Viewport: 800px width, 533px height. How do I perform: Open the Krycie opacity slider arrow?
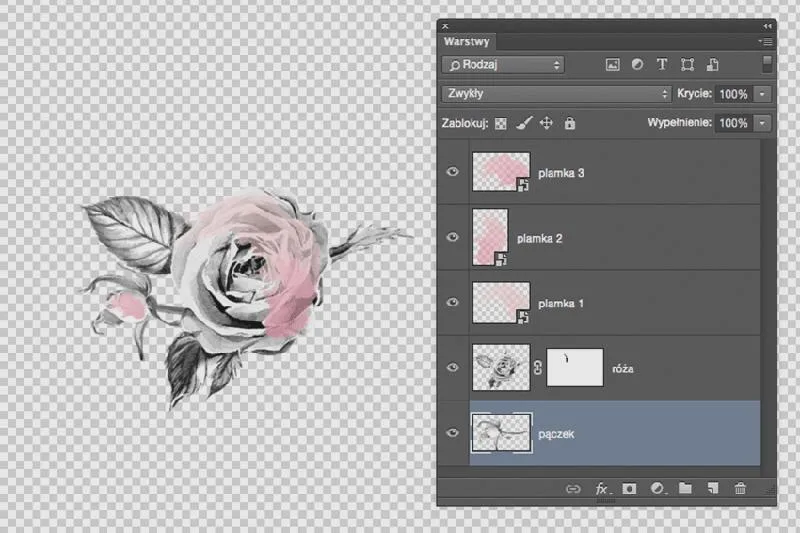[762, 94]
